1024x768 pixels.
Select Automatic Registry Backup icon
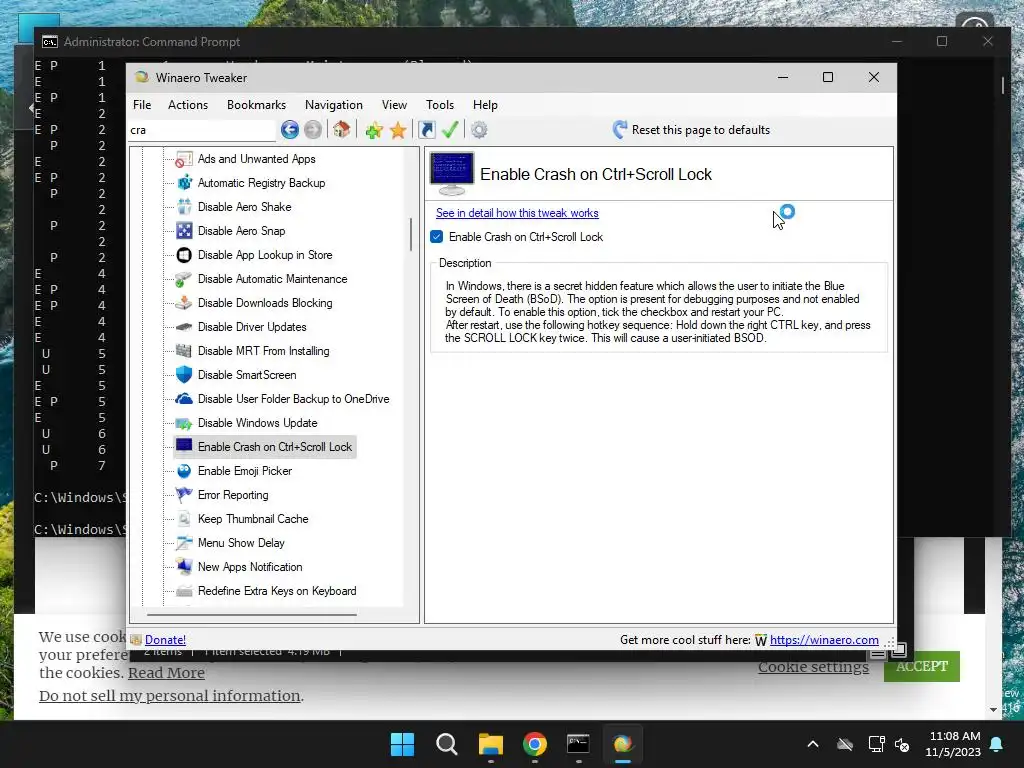click(184, 183)
